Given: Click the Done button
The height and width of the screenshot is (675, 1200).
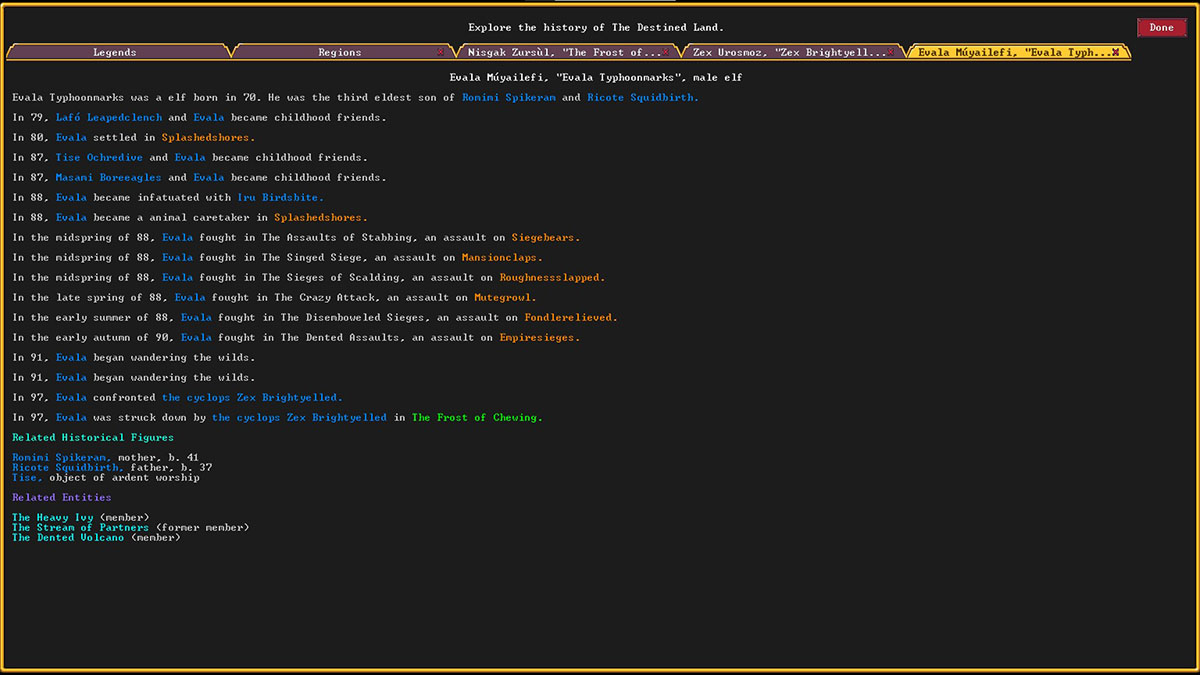Looking at the screenshot, I should 1161,27.
